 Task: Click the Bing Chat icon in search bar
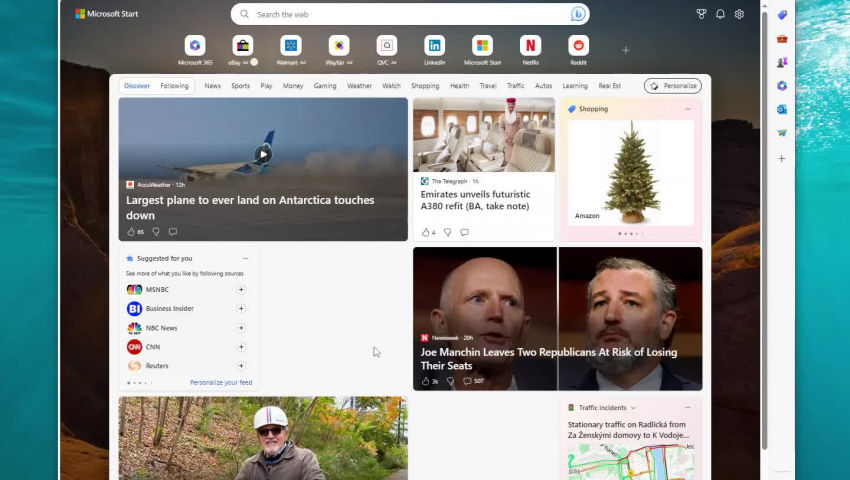[577, 14]
